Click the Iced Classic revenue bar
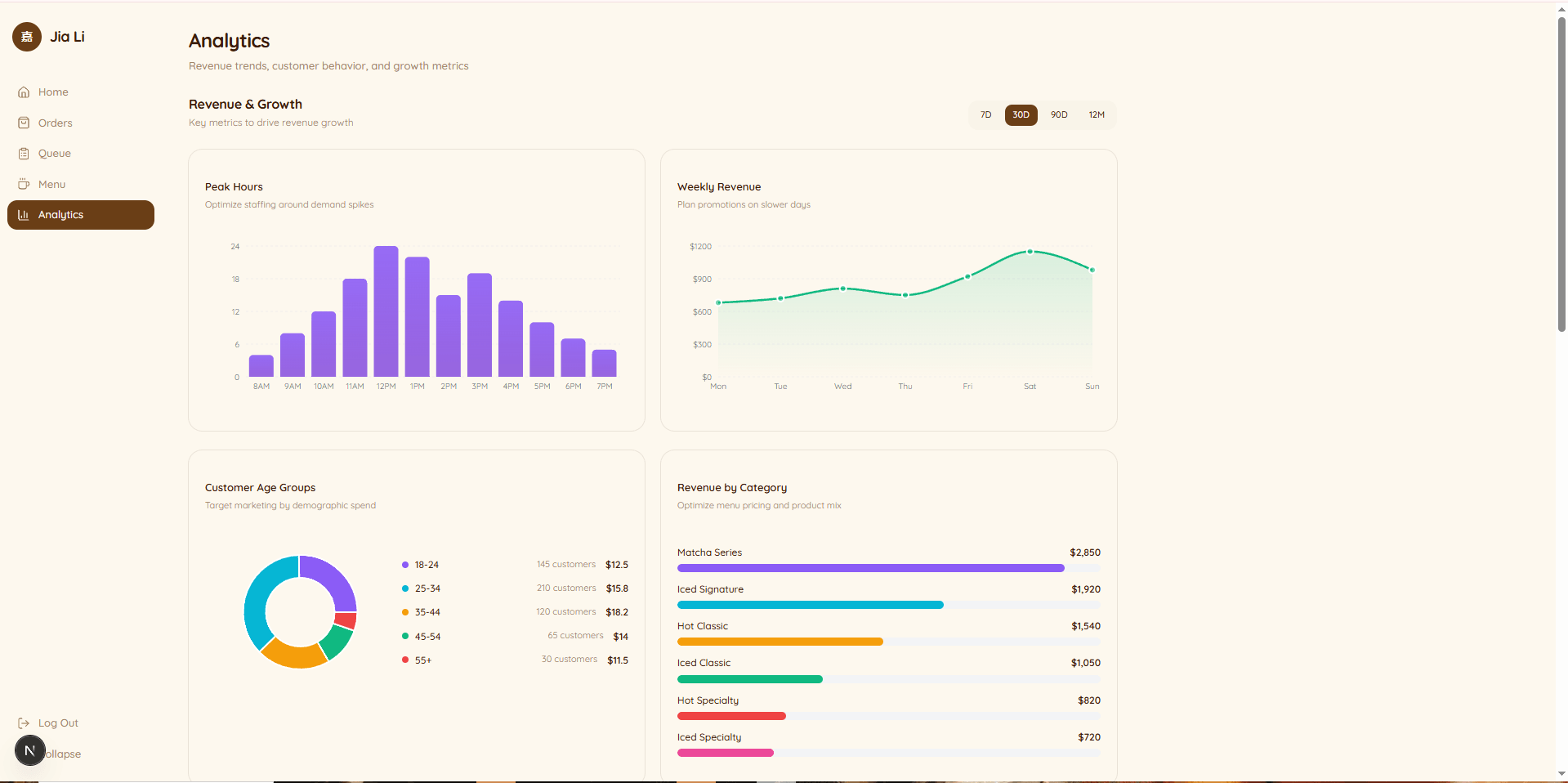 tap(750, 679)
